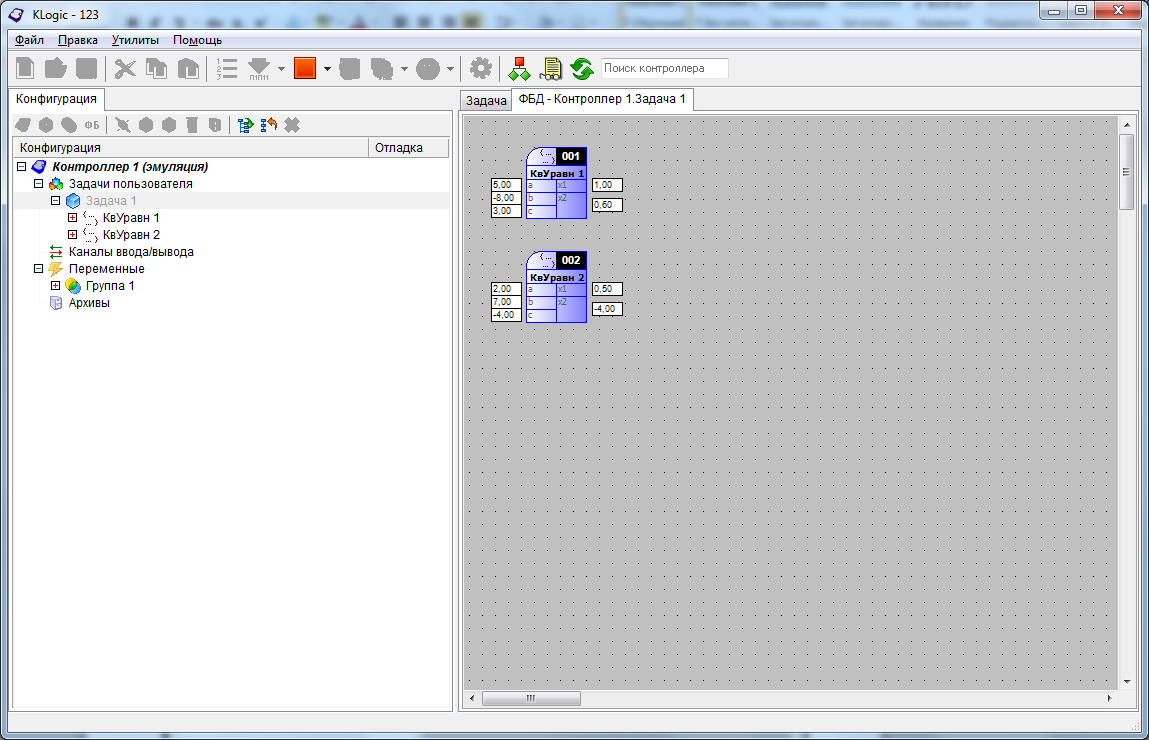
Task: Click the red stop emulation square icon
Action: [305, 68]
